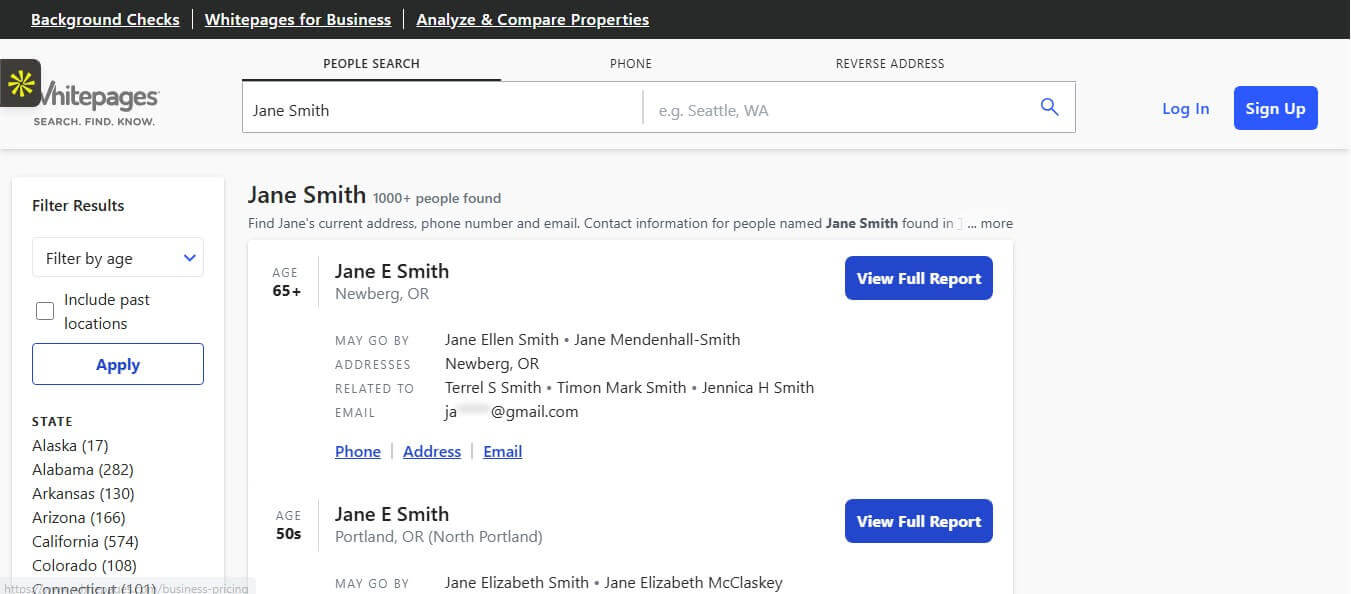
Task: View Full Report for Jane E Smith in Newberg
Action: coord(917,278)
